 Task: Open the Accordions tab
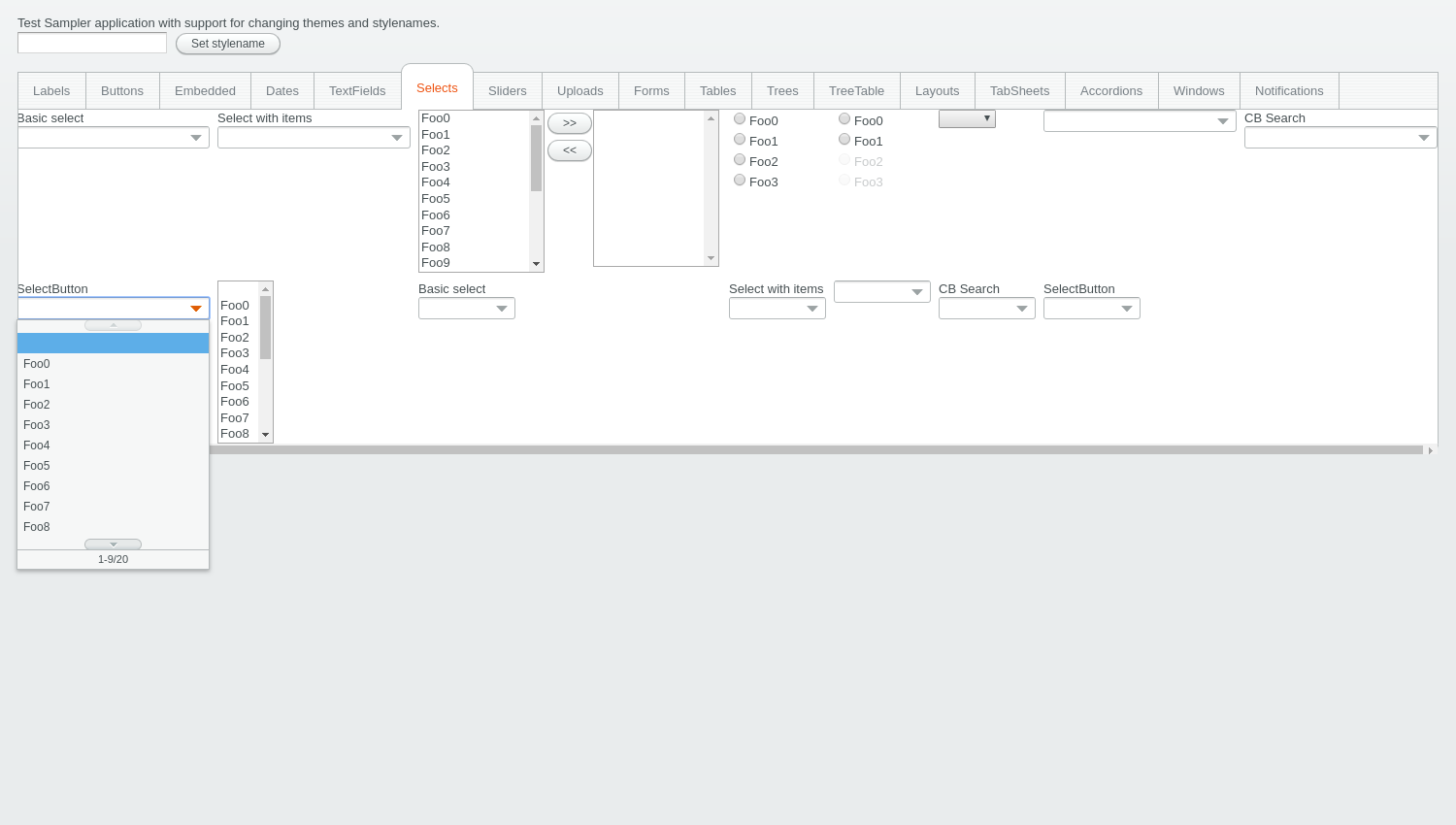coord(1111,91)
